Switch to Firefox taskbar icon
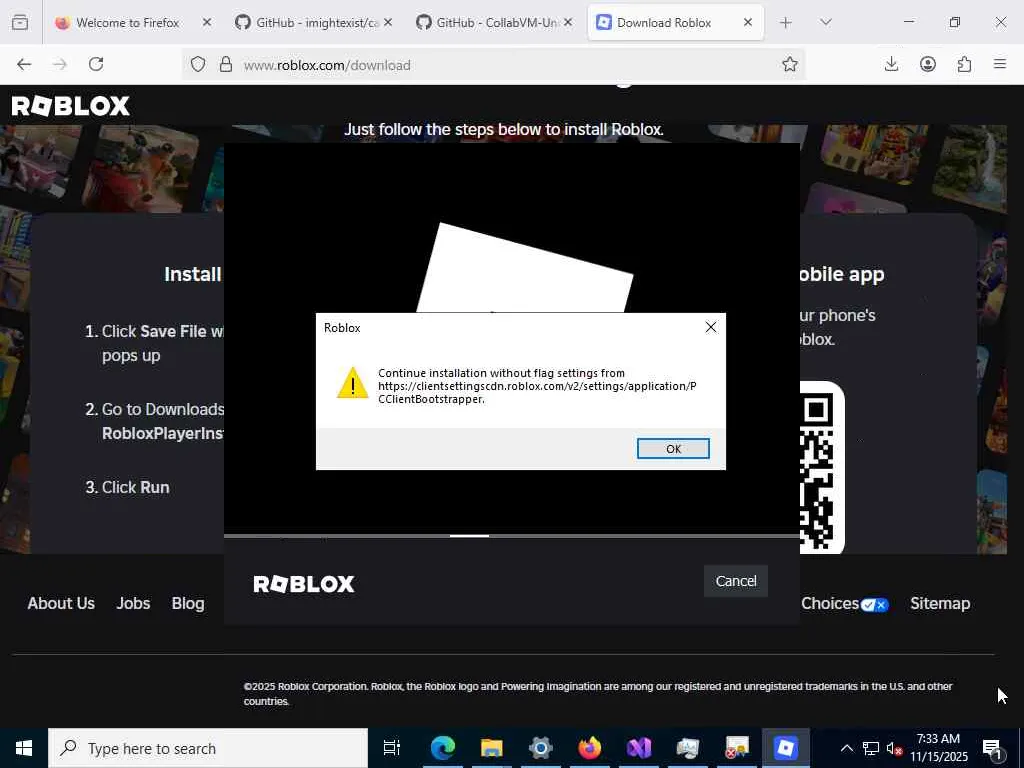1024x768 pixels. 590,748
